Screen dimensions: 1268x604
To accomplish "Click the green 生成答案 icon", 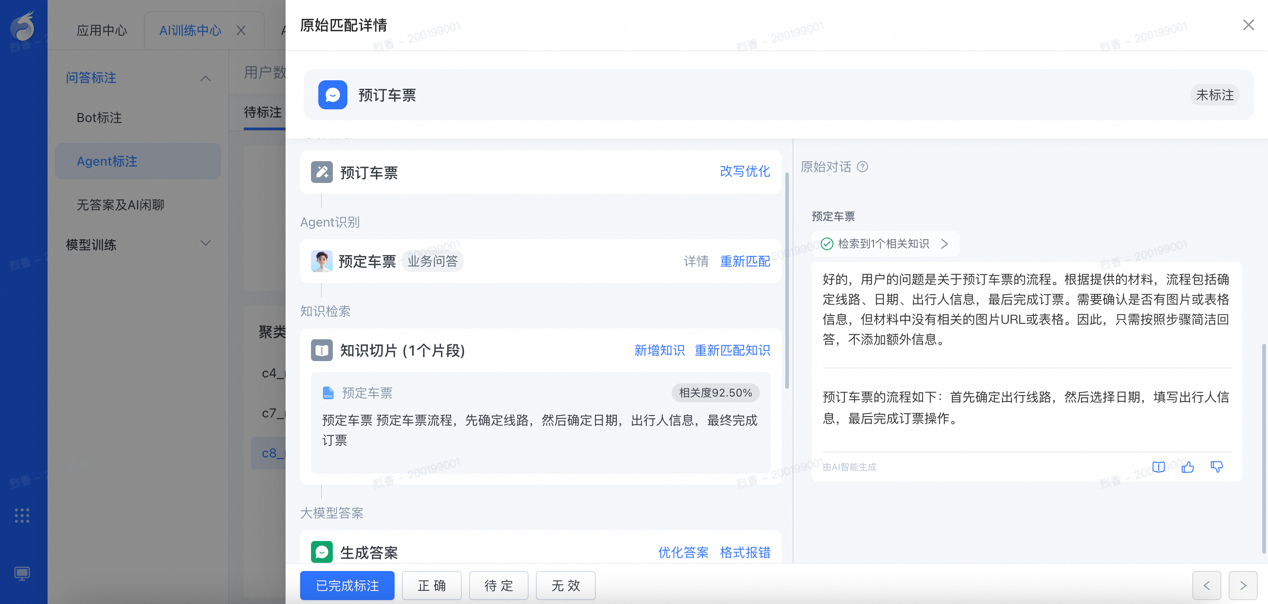I will pos(322,552).
